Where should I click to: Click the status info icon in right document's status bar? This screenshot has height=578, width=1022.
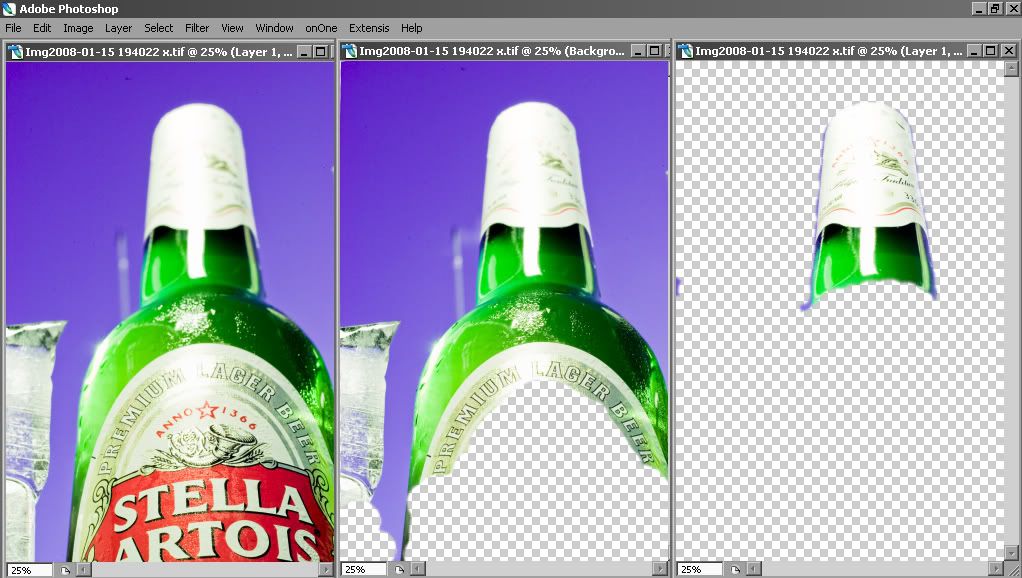735,570
